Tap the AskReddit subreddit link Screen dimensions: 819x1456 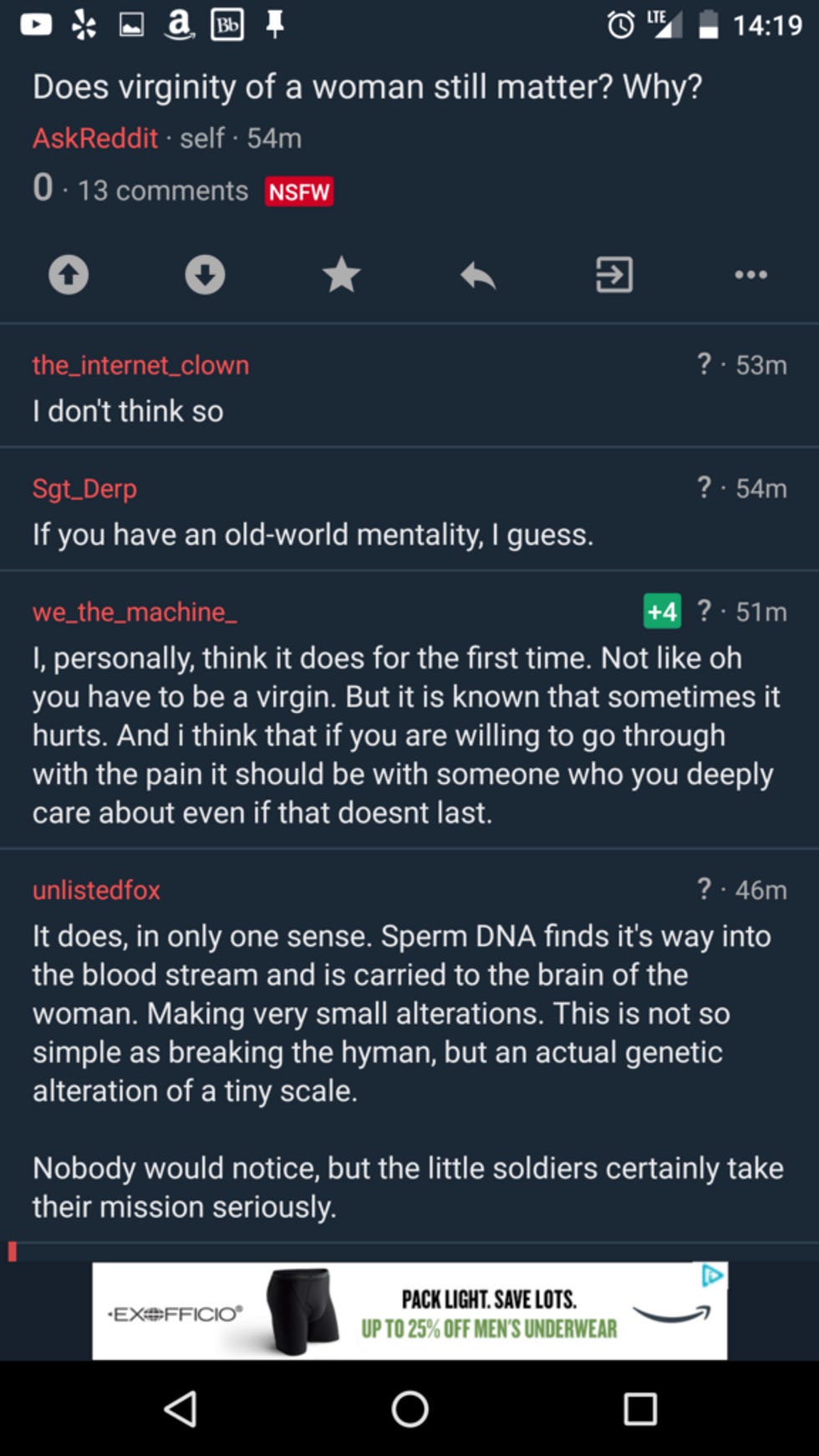pyautogui.click(x=95, y=138)
